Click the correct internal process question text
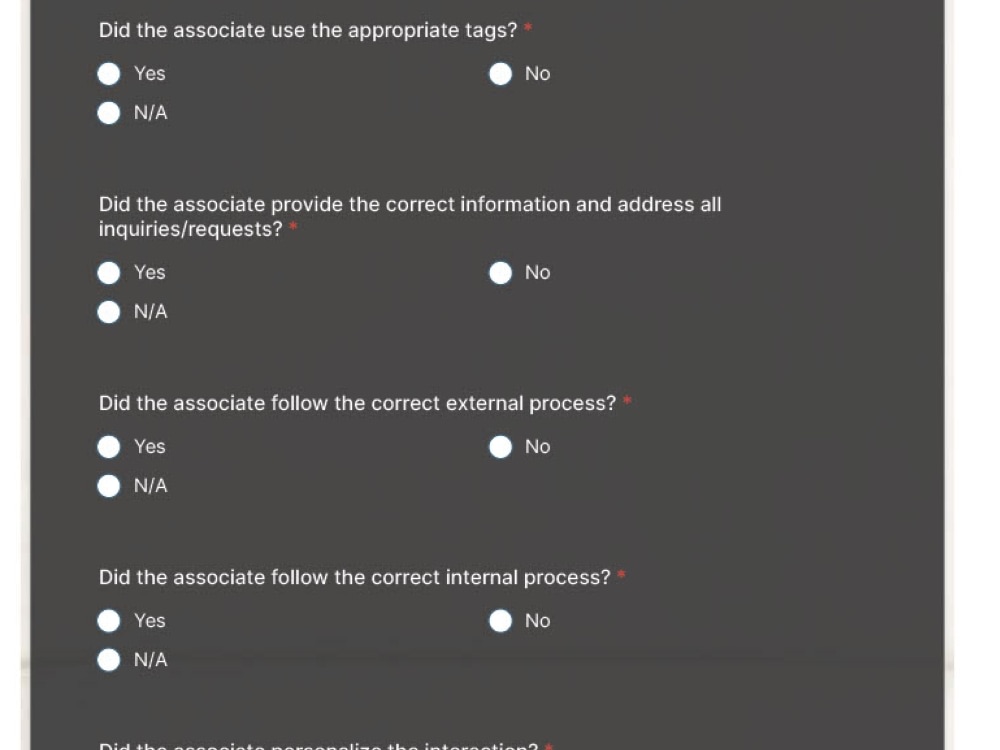This screenshot has width=1000, height=750. point(355,578)
